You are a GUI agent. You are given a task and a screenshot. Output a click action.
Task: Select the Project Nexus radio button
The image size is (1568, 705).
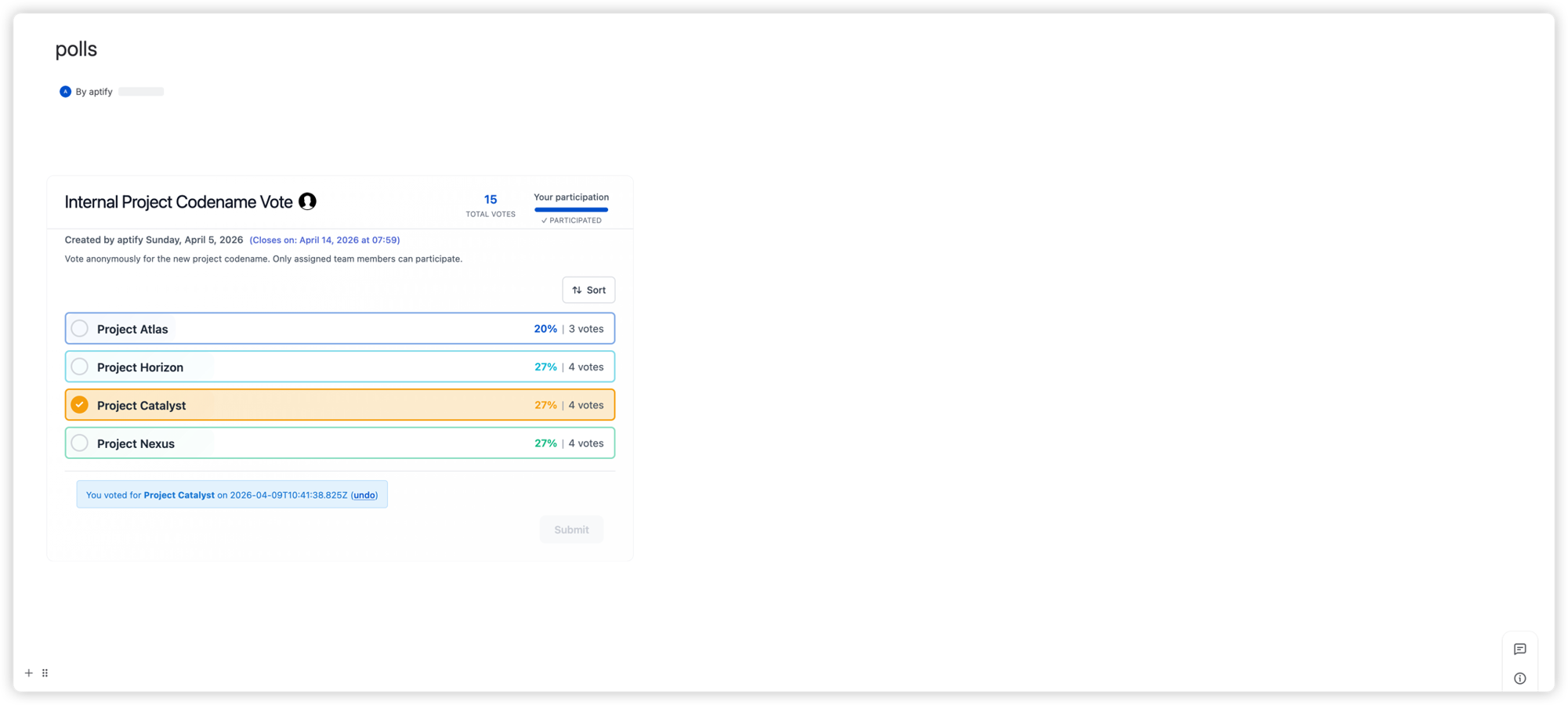[79, 443]
